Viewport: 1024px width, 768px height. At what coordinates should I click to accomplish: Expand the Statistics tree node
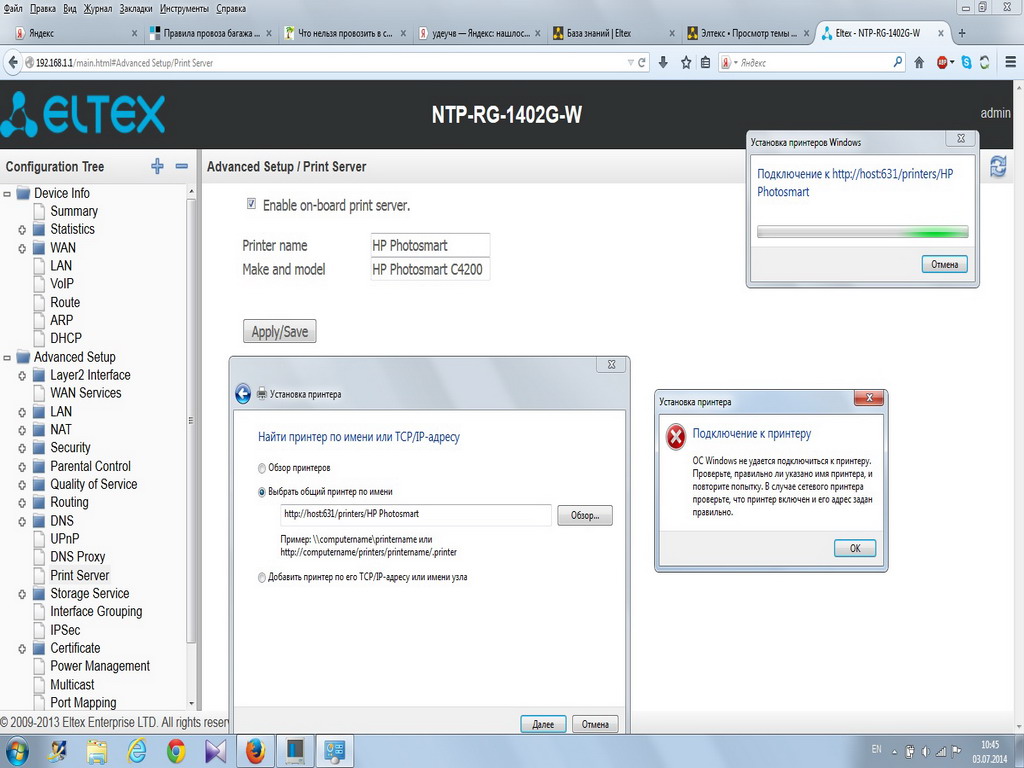[x=22, y=230]
